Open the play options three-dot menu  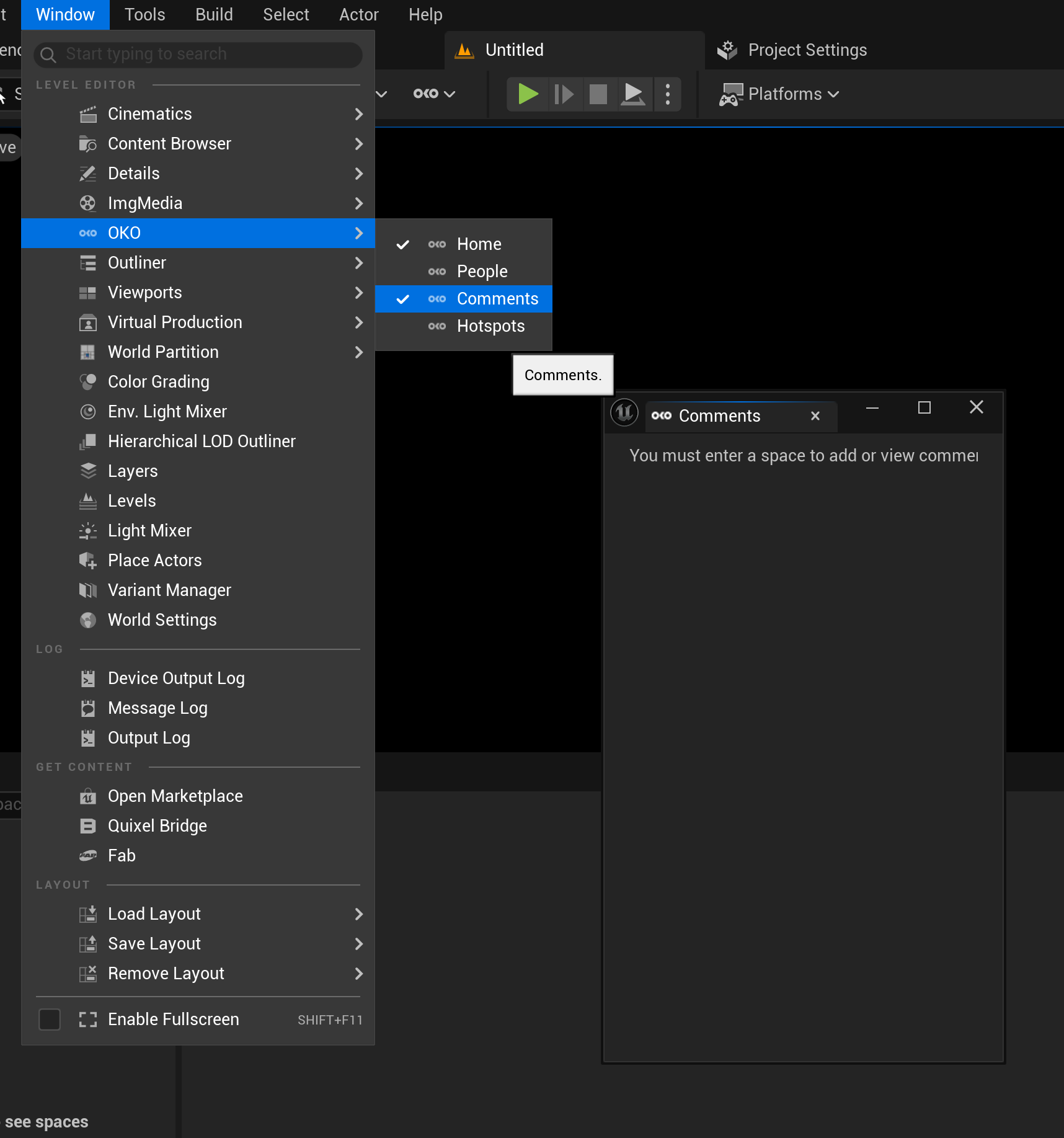click(x=667, y=94)
